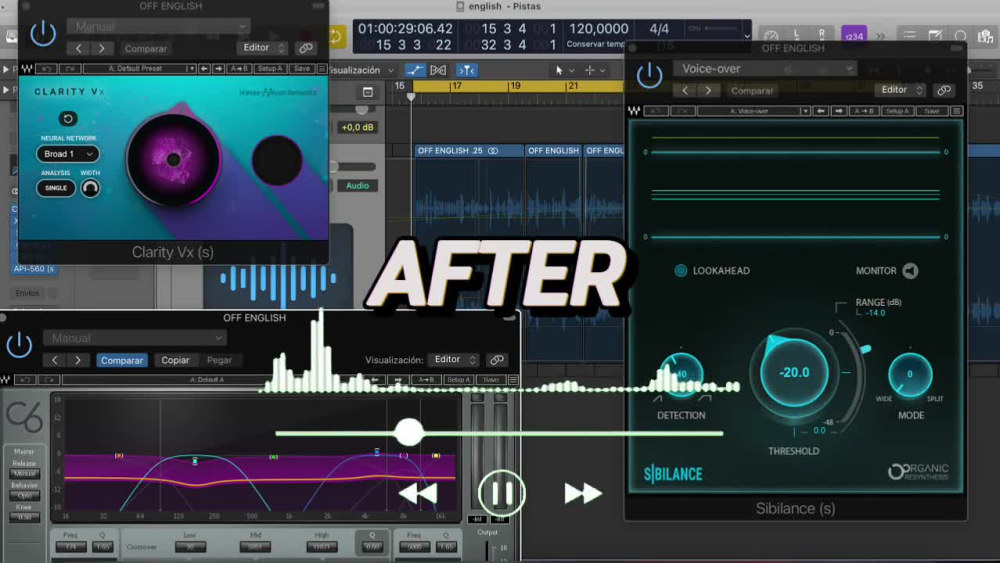Toggle Sibilance plugin power button
Image resolution: width=1000 pixels, height=563 pixels.
pos(649,76)
